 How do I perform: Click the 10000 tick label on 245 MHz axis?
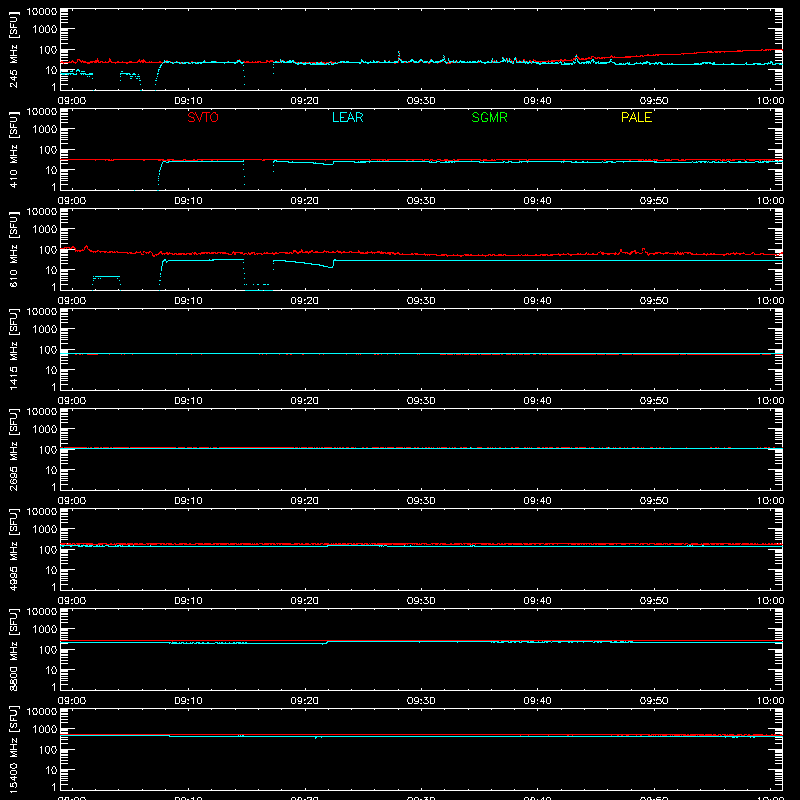click(42, 12)
